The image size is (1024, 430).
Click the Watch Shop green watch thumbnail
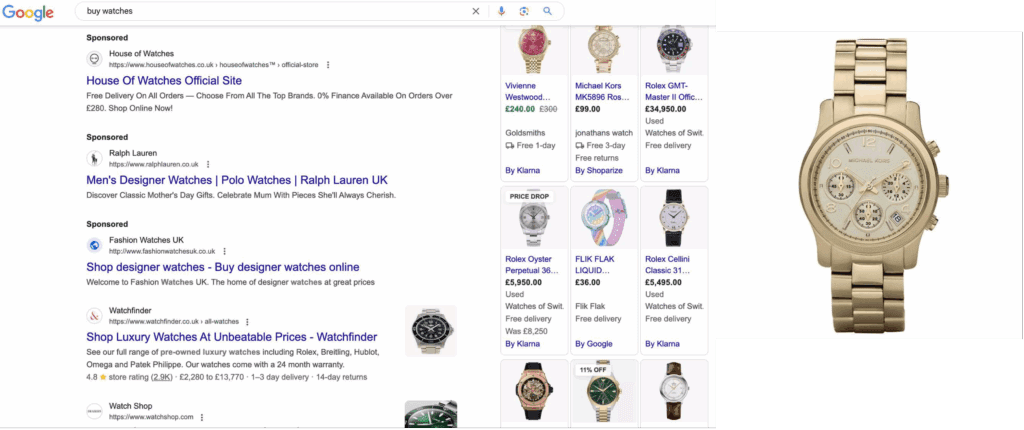point(430,414)
